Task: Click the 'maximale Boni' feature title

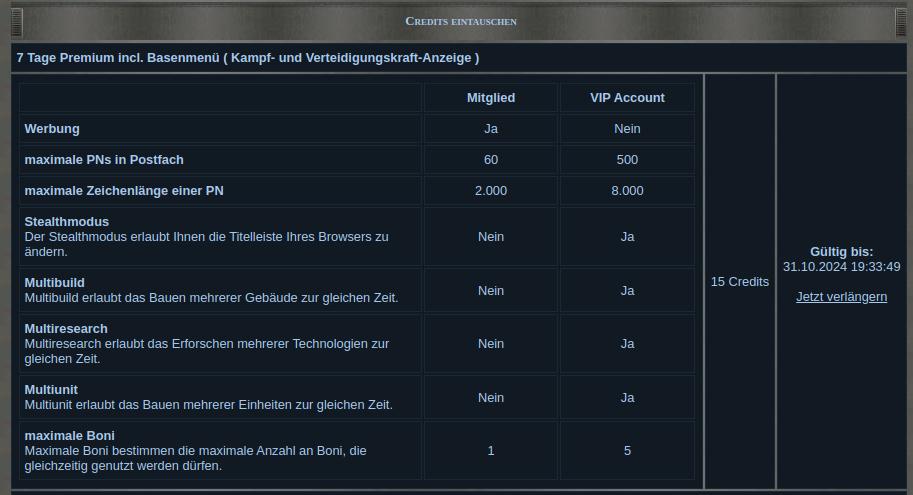Action: coord(70,436)
